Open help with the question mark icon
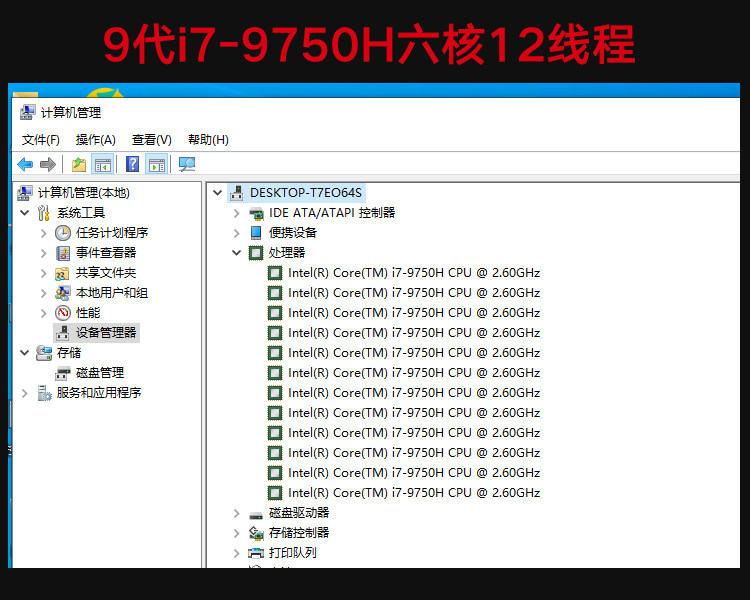 (132, 164)
